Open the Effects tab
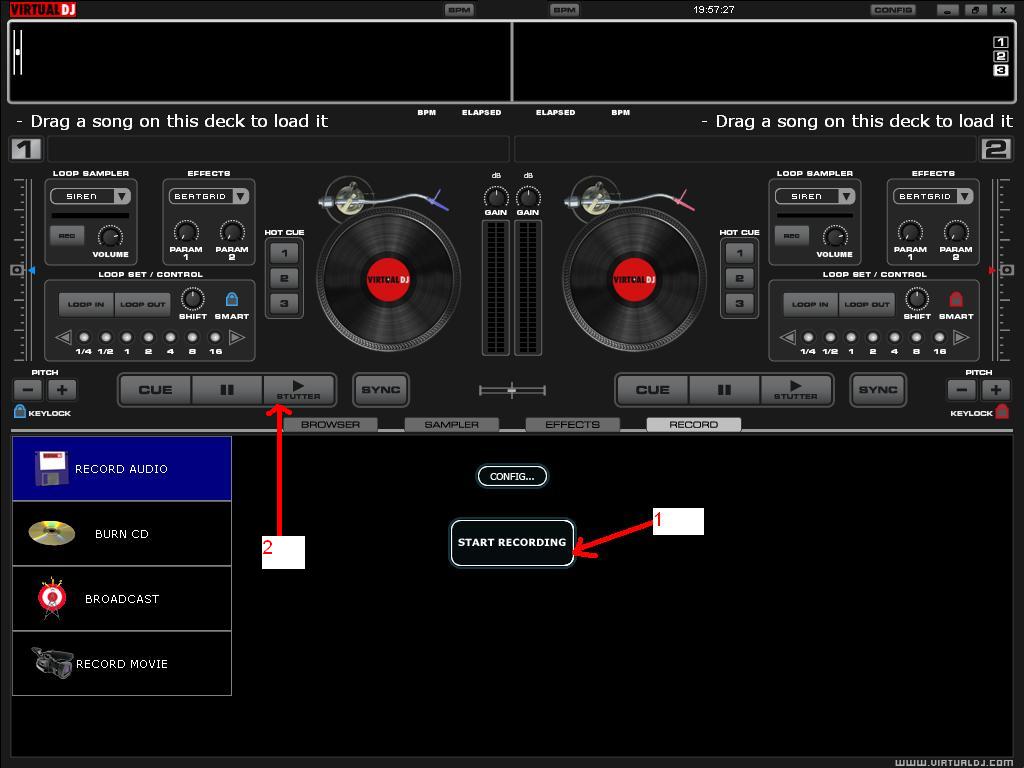 point(573,424)
